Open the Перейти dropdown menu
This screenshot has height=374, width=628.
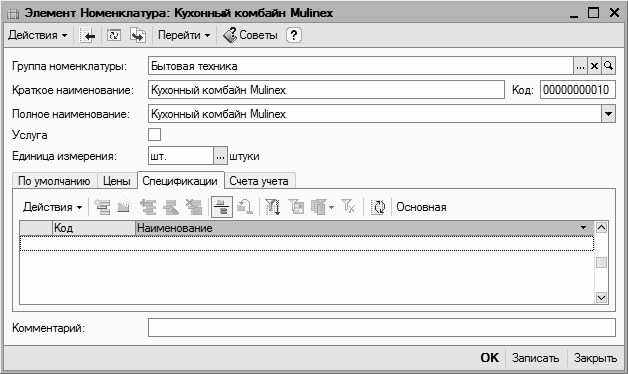[184, 35]
